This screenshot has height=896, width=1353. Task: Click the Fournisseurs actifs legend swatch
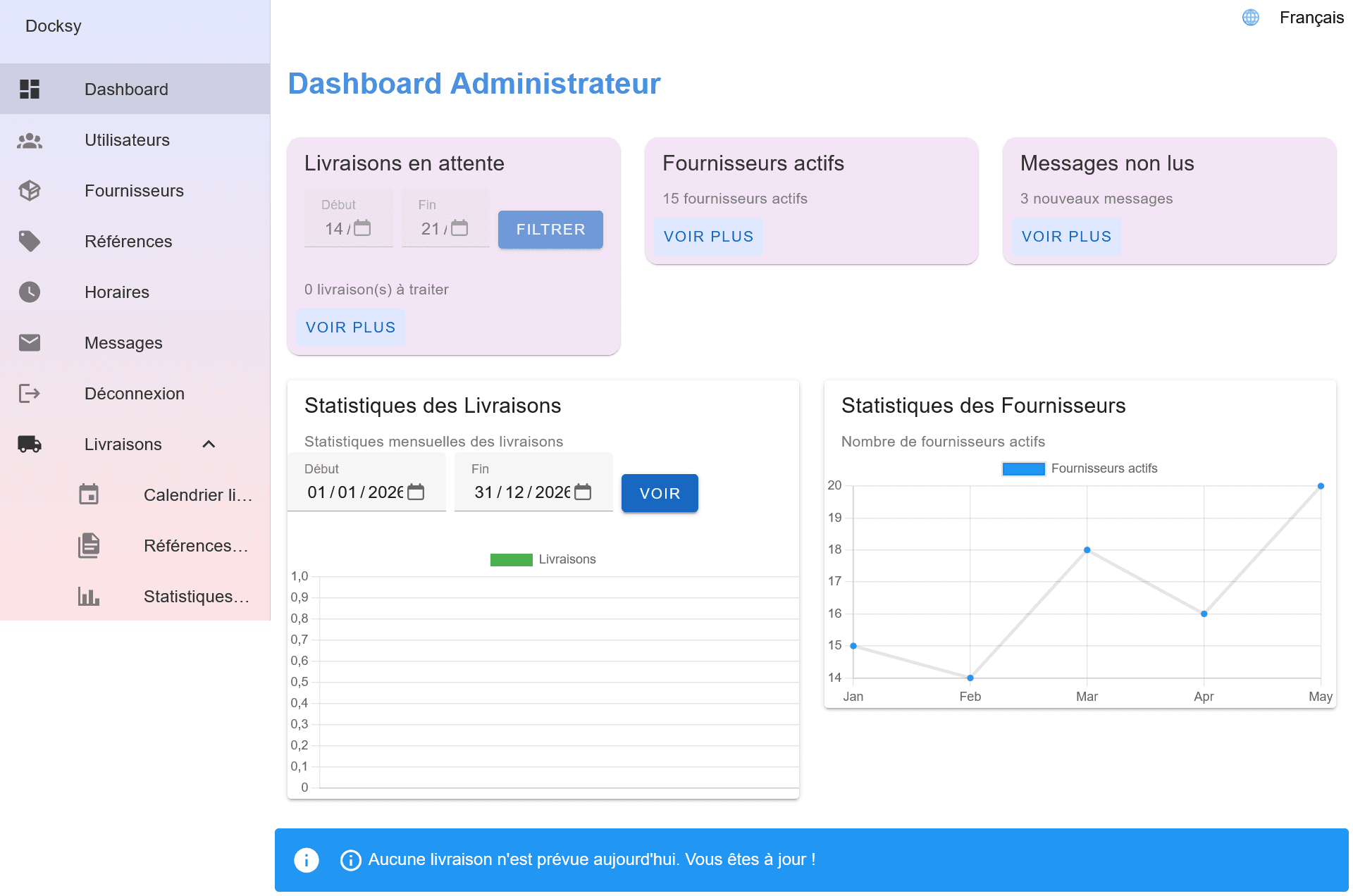[x=1023, y=468]
